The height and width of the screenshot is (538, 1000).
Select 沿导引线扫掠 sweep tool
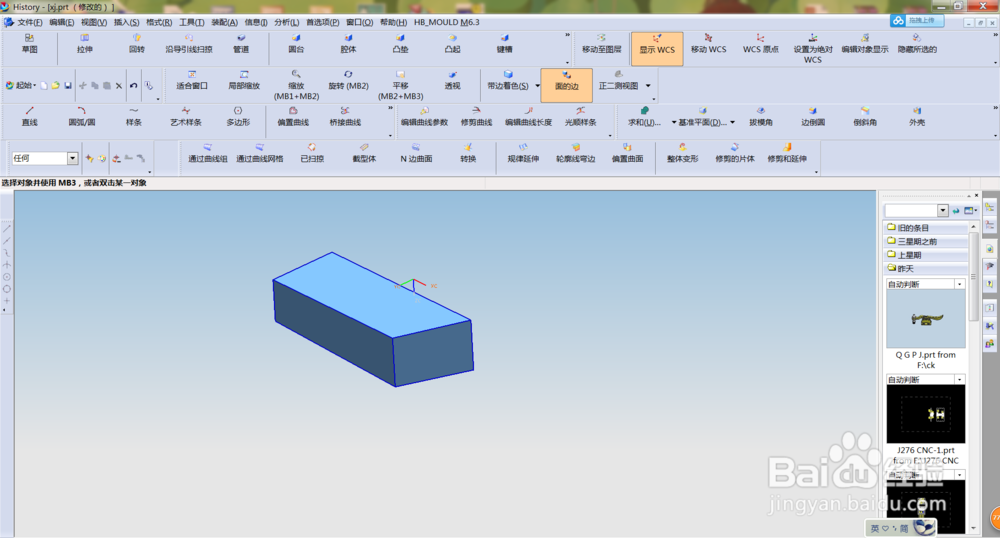coord(189,44)
